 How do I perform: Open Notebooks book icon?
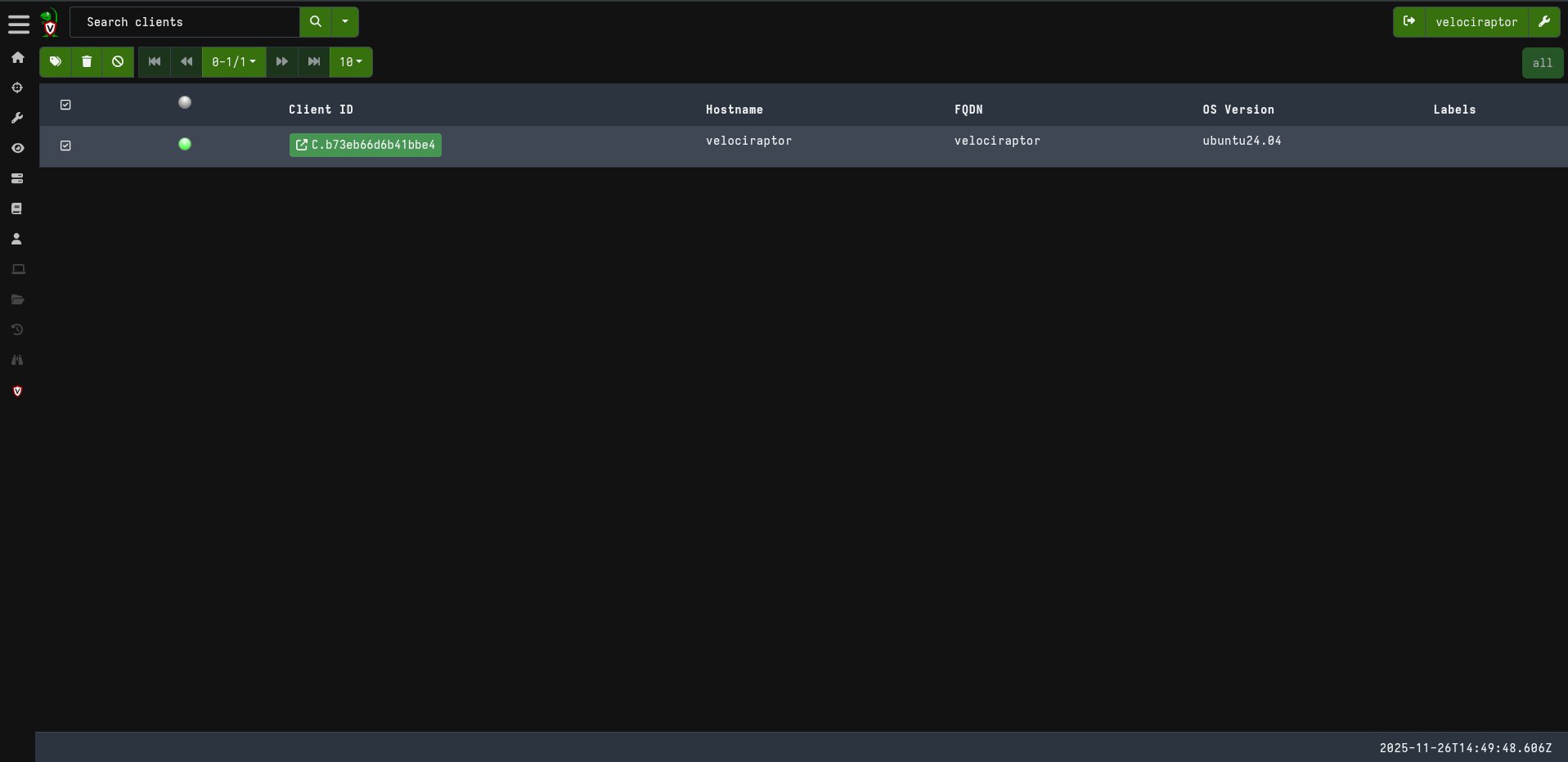tap(17, 209)
